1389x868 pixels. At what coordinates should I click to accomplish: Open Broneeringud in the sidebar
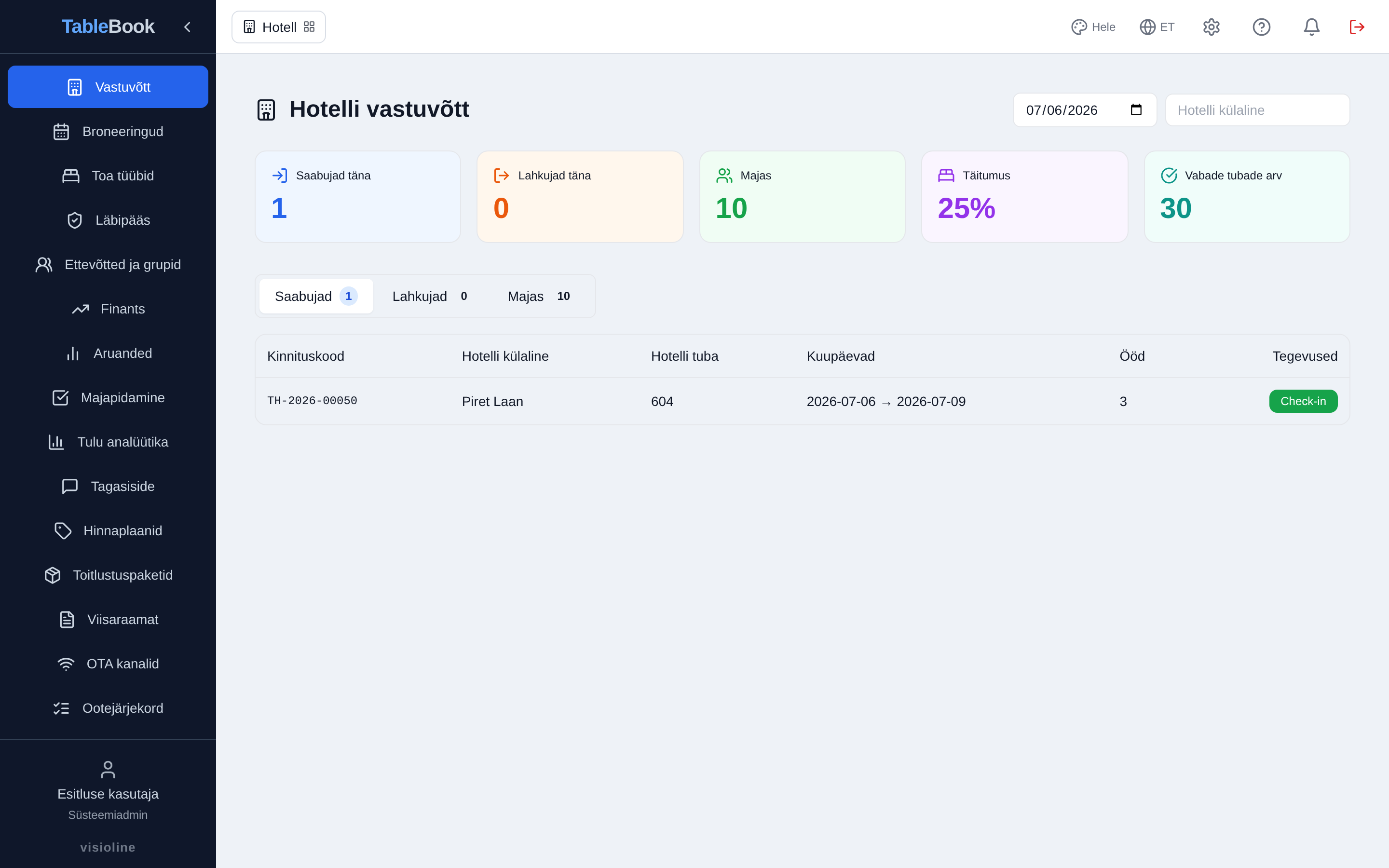pyautogui.click(x=108, y=132)
